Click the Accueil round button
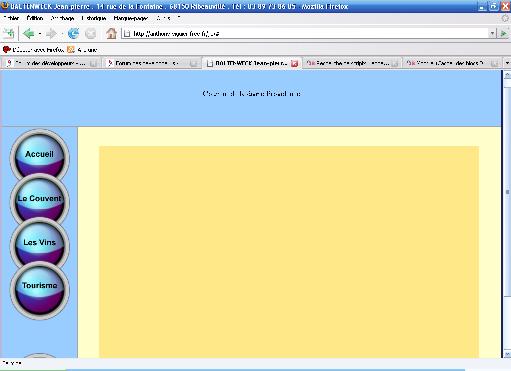Image resolution: width=511 pixels, height=371 pixels. [x=39, y=155]
